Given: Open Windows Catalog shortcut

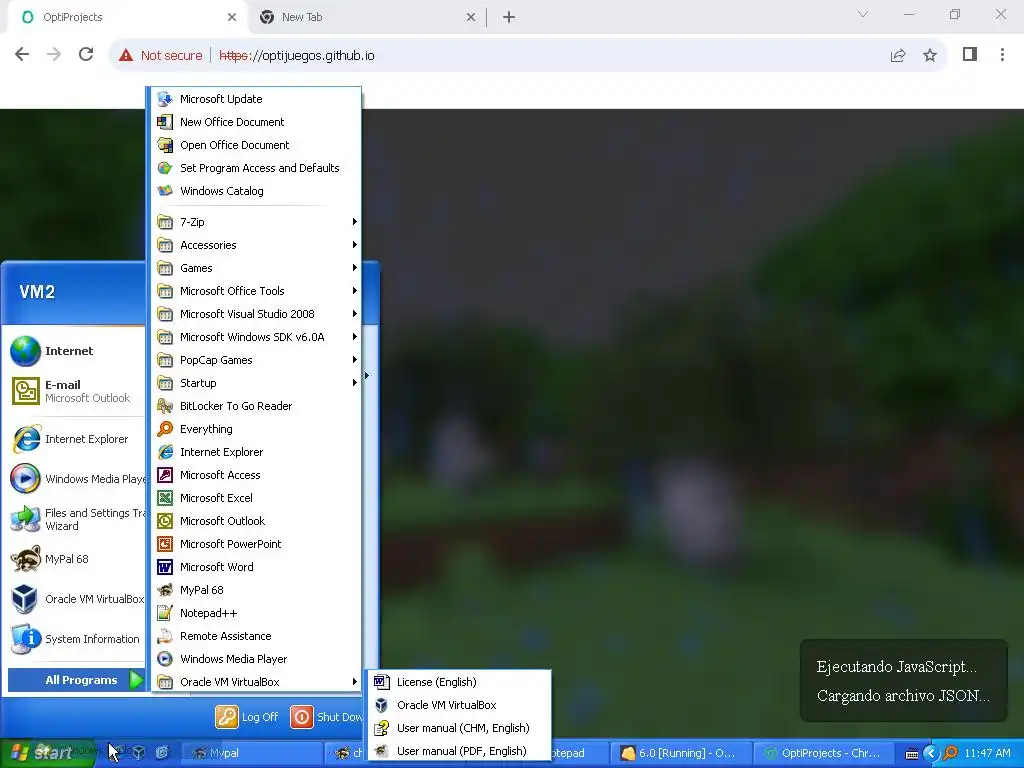Looking at the screenshot, I should click(256, 191).
